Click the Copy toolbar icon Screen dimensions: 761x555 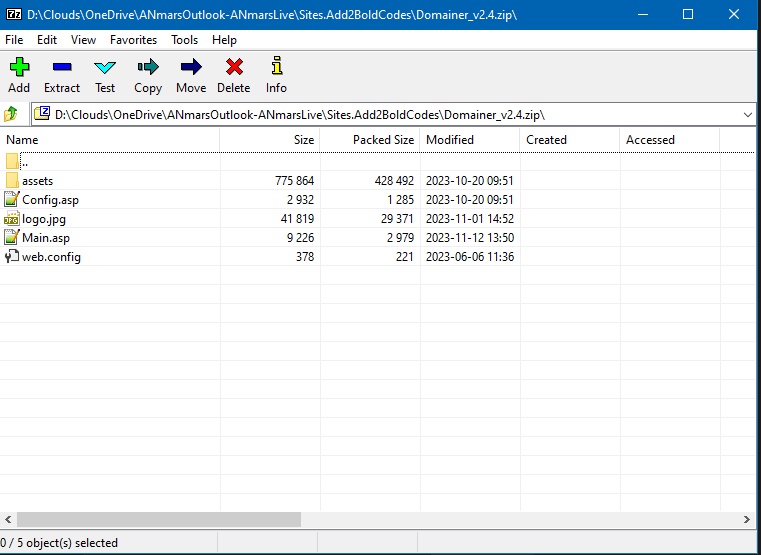click(148, 68)
